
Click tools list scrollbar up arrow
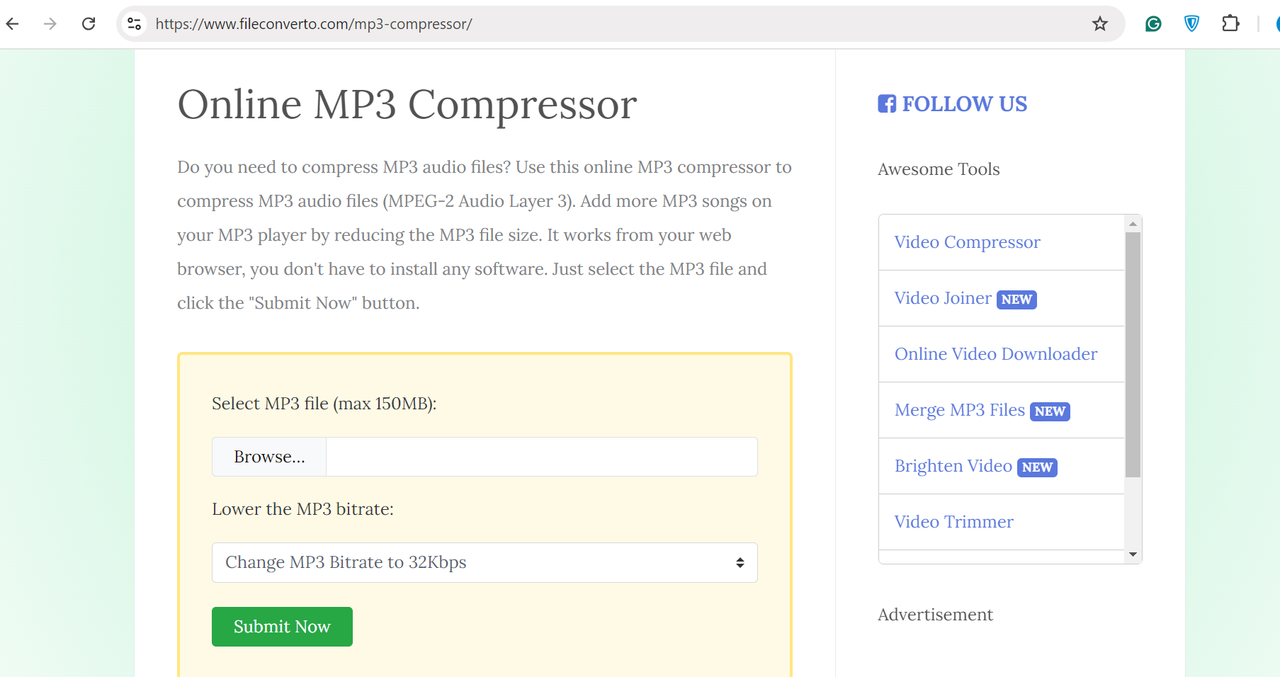point(1133,223)
